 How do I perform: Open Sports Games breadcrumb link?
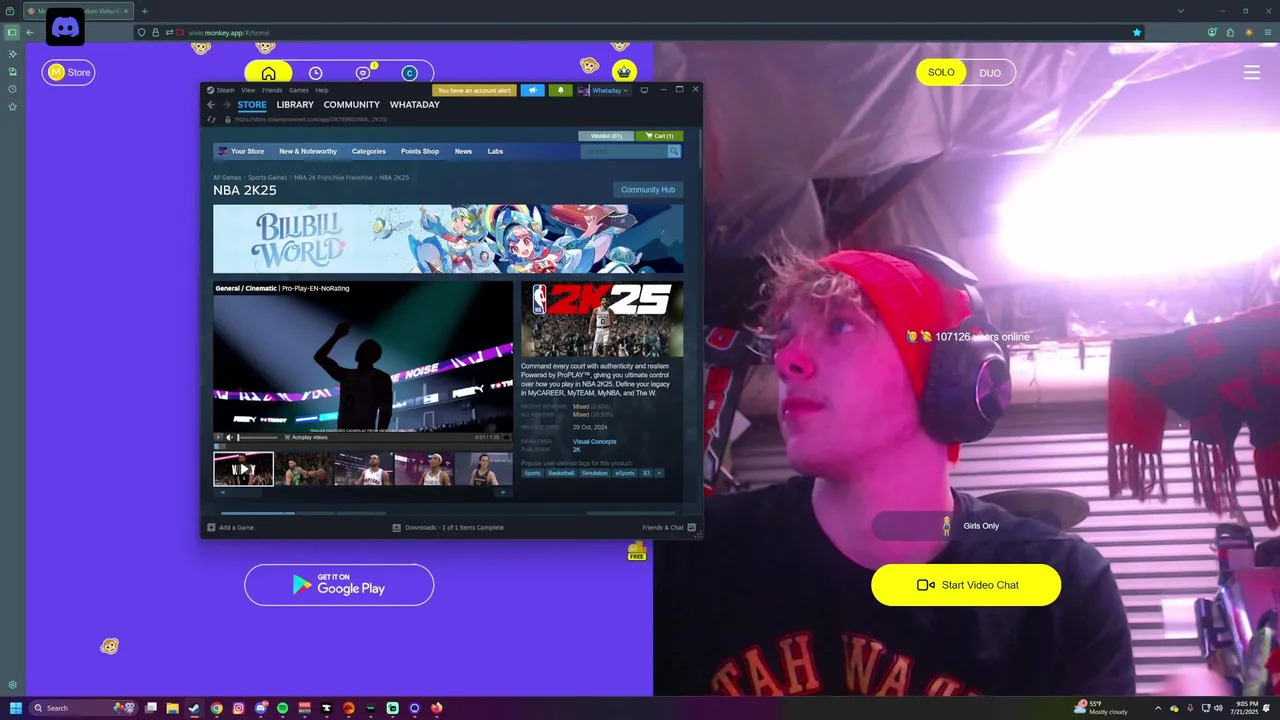[x=268, y=177]
